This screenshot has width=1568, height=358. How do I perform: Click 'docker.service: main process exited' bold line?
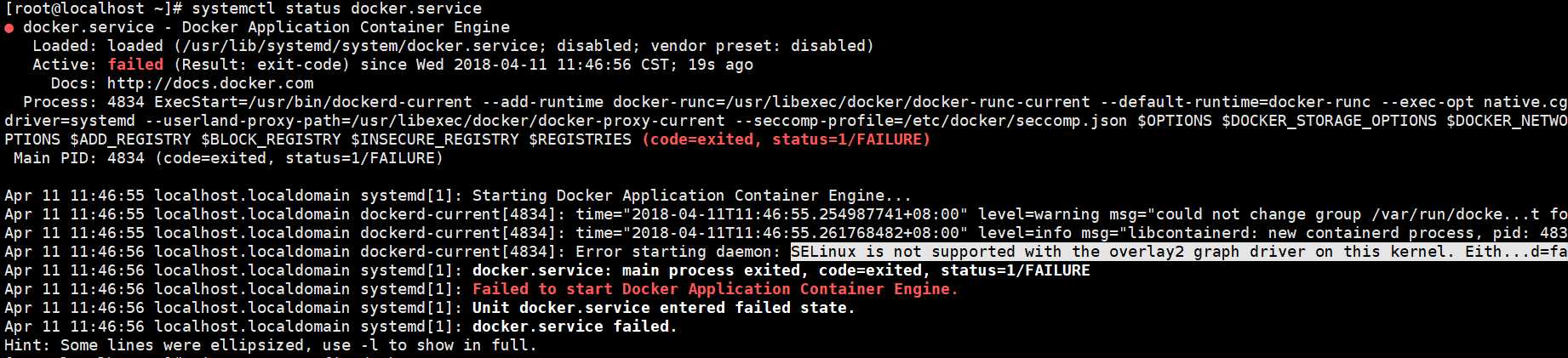[x=637, y=270]
